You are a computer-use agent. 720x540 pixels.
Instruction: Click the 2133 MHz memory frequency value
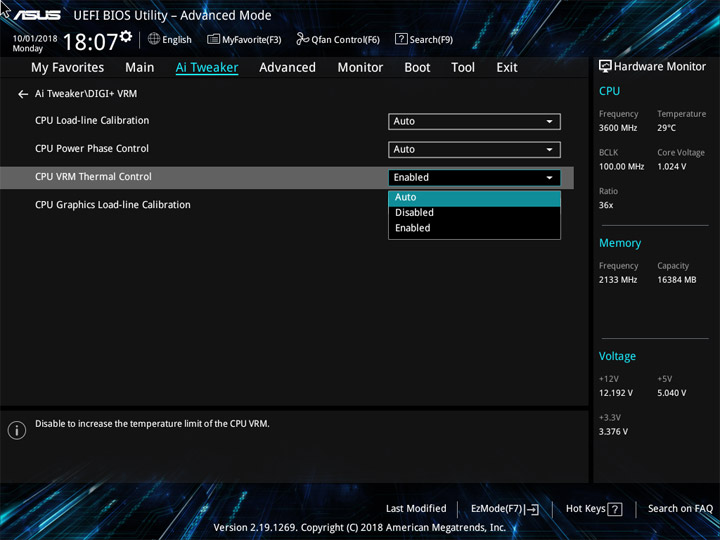point(618,280)
